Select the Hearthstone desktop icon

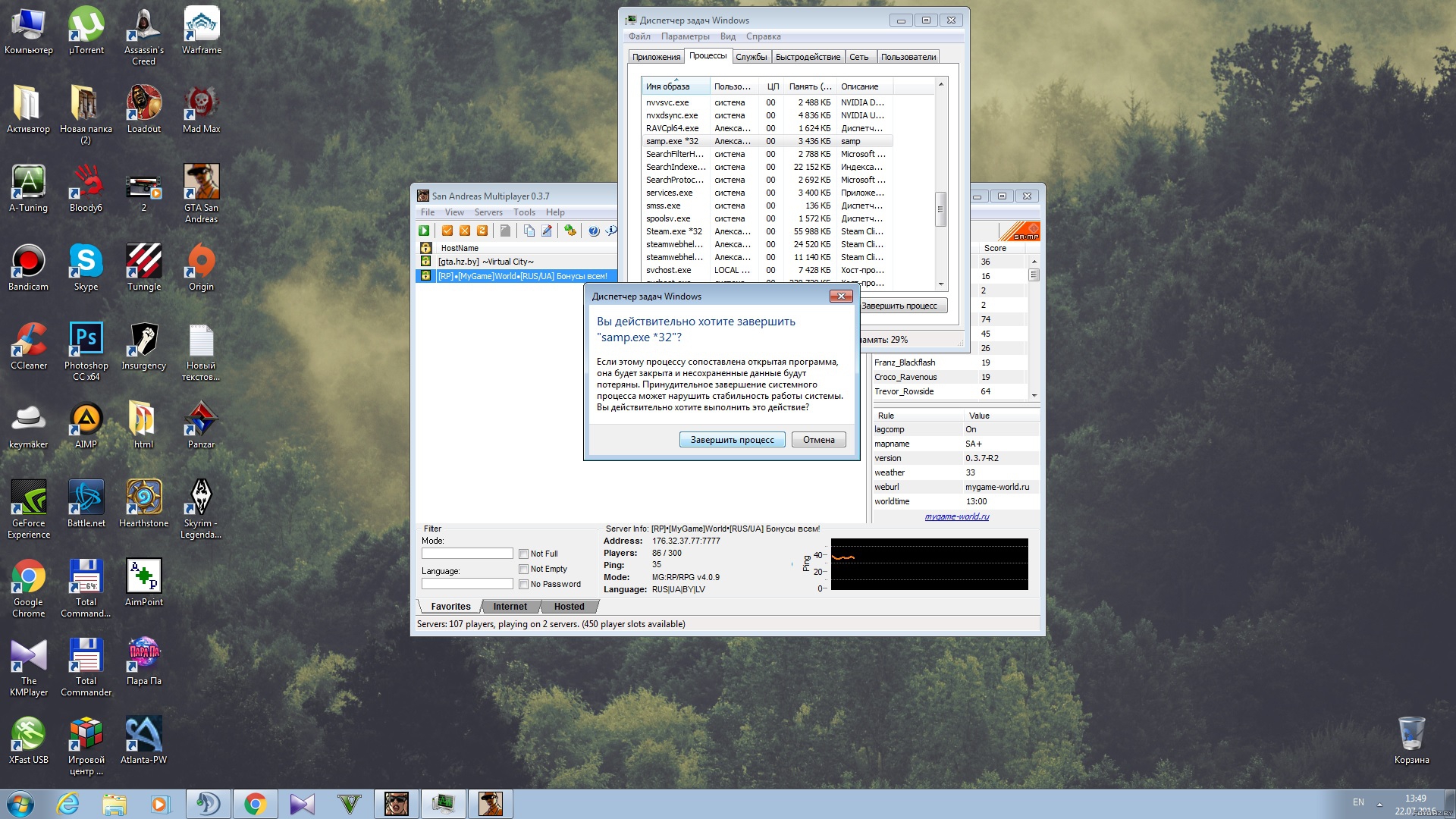point(144,504)
